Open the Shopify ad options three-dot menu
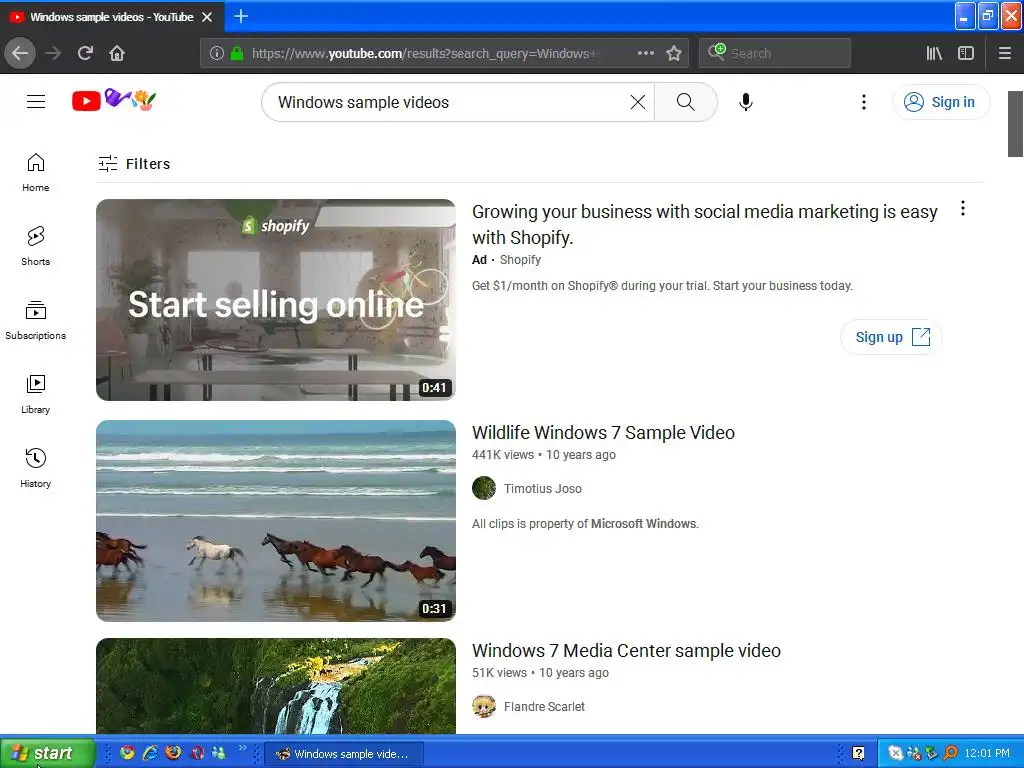Viewport: 1024px width, 768px height. 962,208
